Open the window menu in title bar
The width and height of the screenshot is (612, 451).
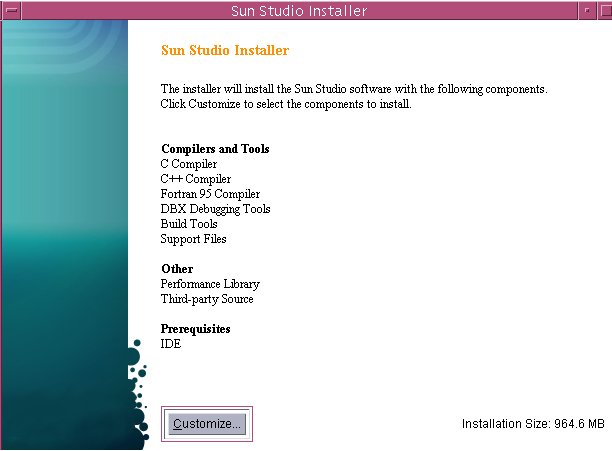(x=10, y=11)
